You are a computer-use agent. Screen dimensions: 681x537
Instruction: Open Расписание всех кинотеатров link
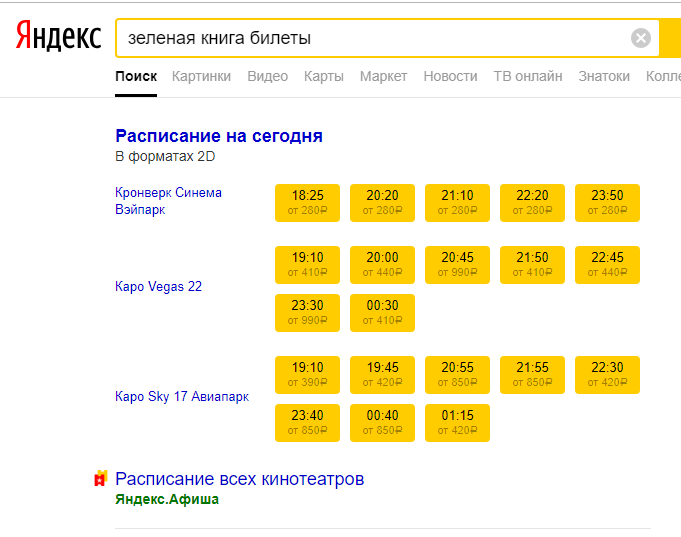coord(240,479)
